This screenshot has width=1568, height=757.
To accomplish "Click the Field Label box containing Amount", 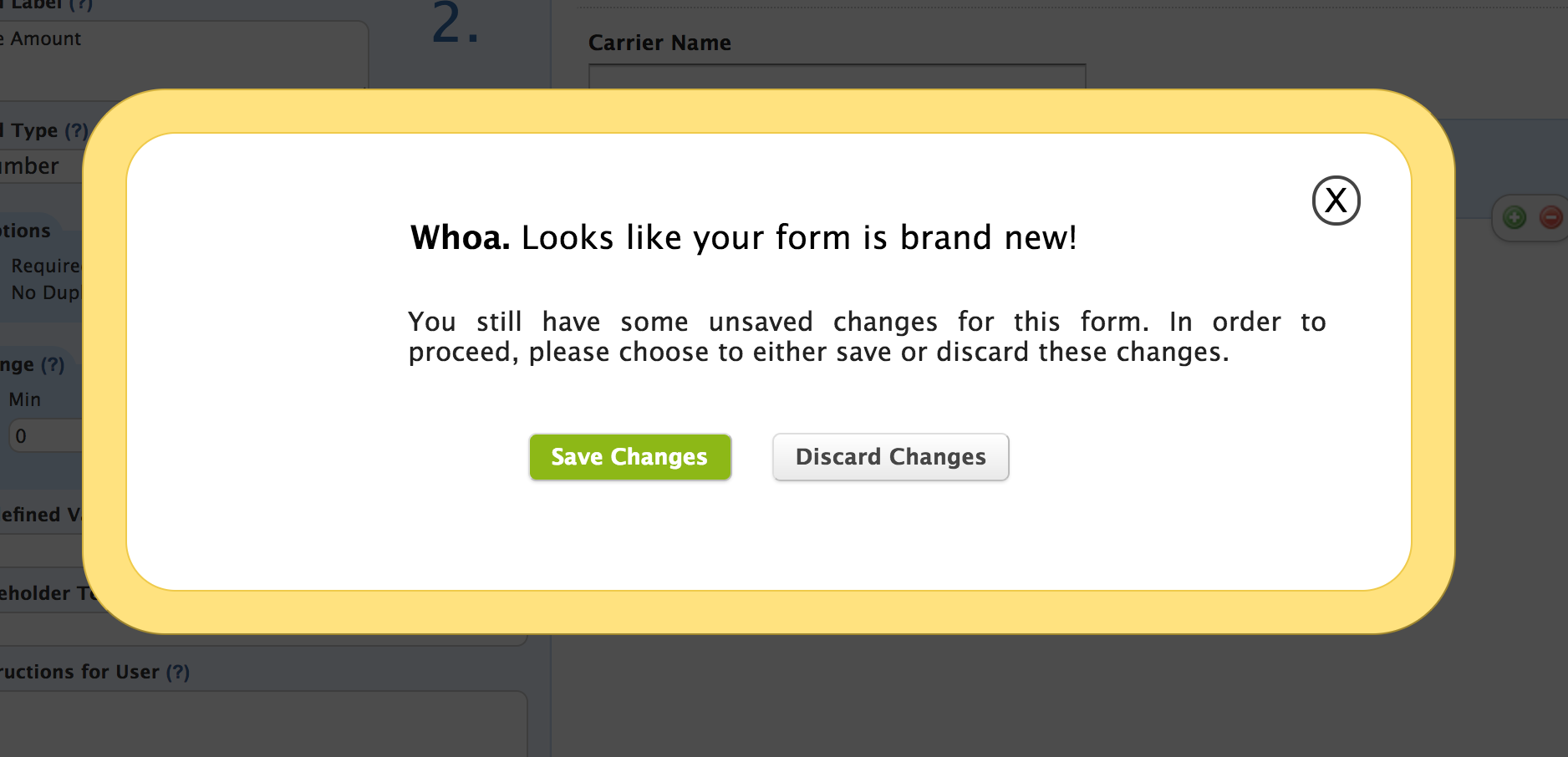I will [184, 55].
